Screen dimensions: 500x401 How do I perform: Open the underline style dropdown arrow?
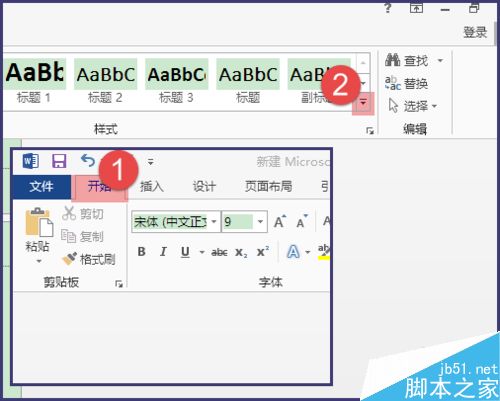click(x=202, y=252)
